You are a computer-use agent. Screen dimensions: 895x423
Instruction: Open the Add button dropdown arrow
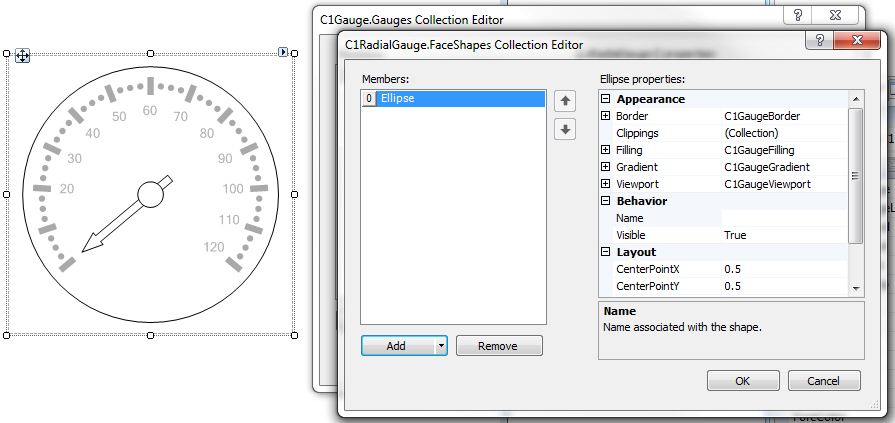(x=441, y=346)
